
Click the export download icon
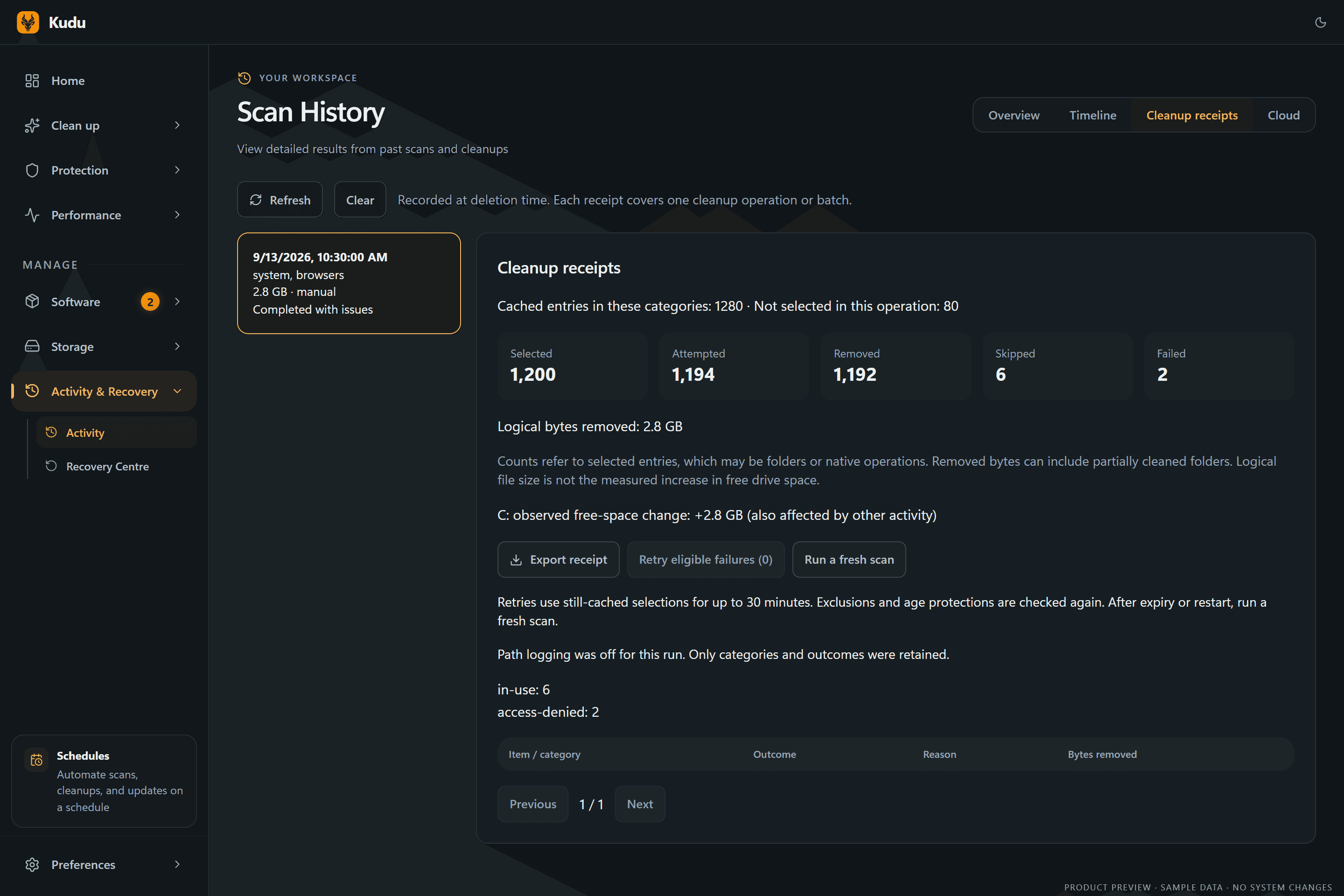(x=516, y=560)
